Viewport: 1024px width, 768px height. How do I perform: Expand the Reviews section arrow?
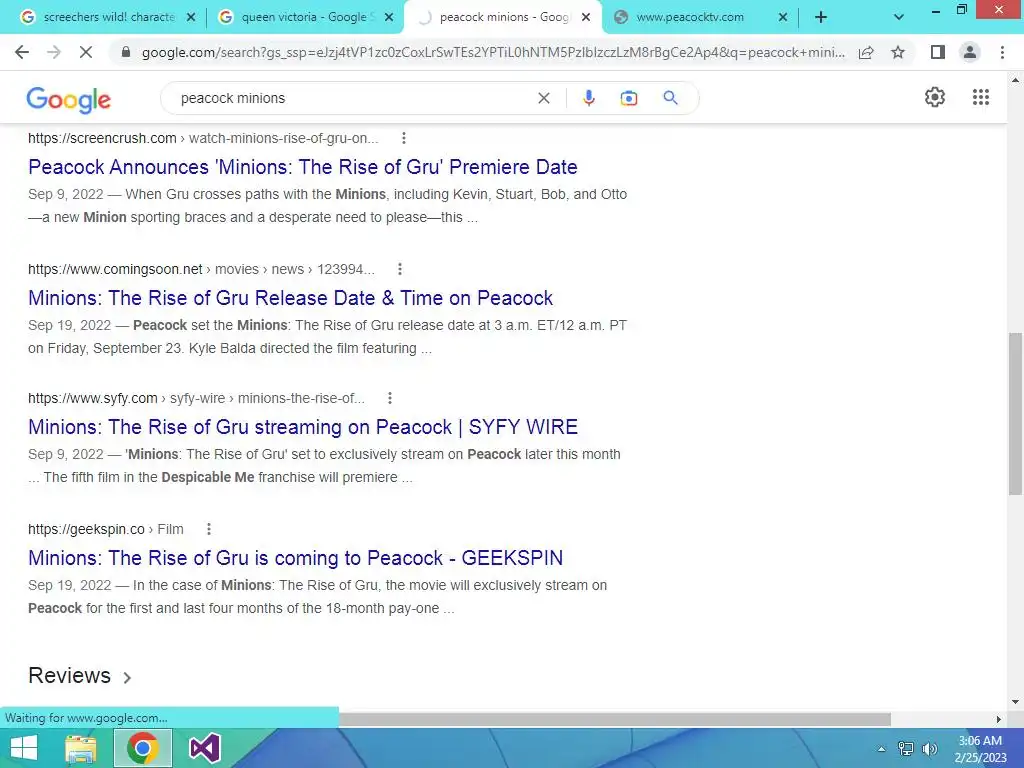[x=127, y=678]
